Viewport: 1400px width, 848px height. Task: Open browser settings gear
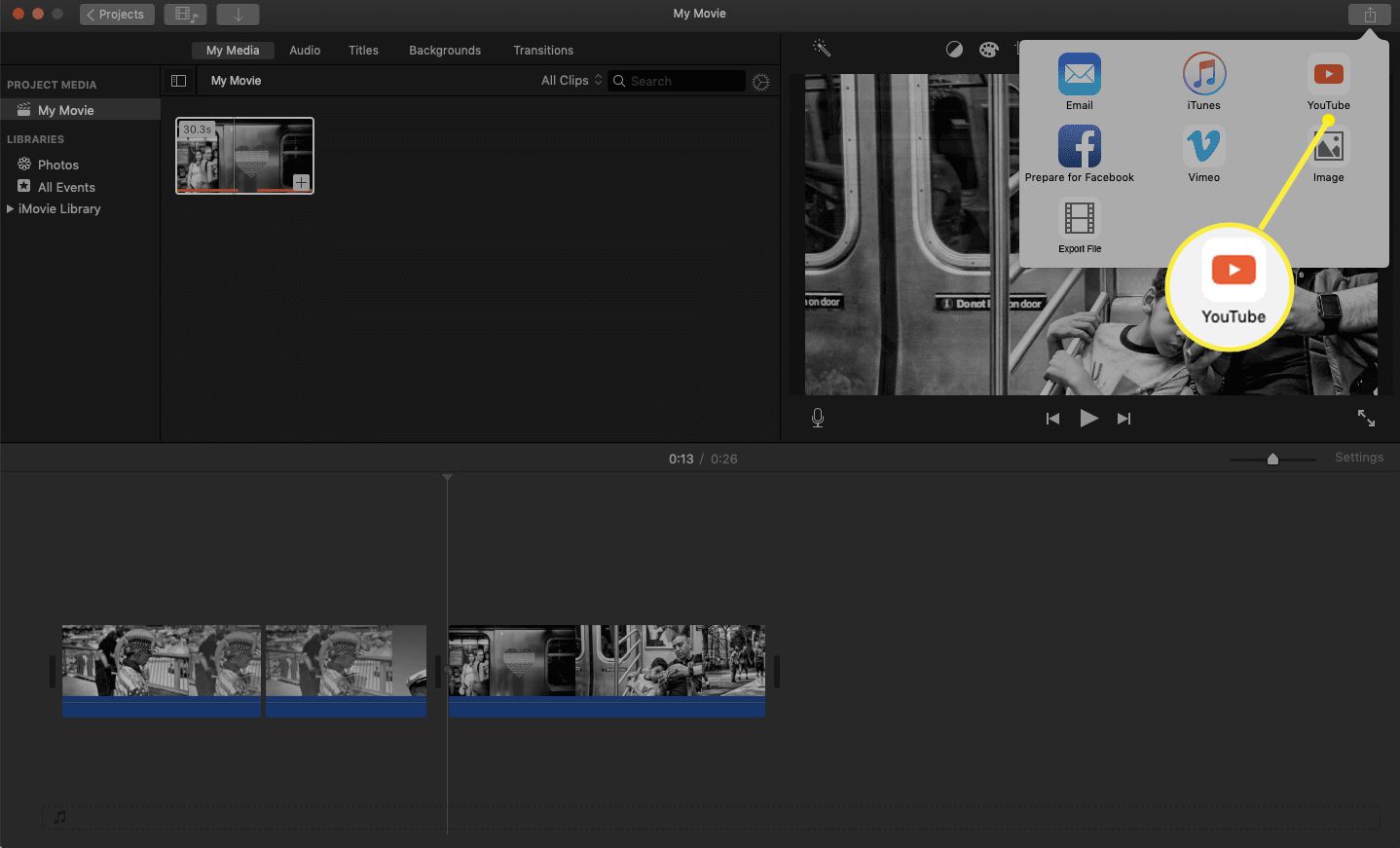pyautogui.click(x=761, y=82)
